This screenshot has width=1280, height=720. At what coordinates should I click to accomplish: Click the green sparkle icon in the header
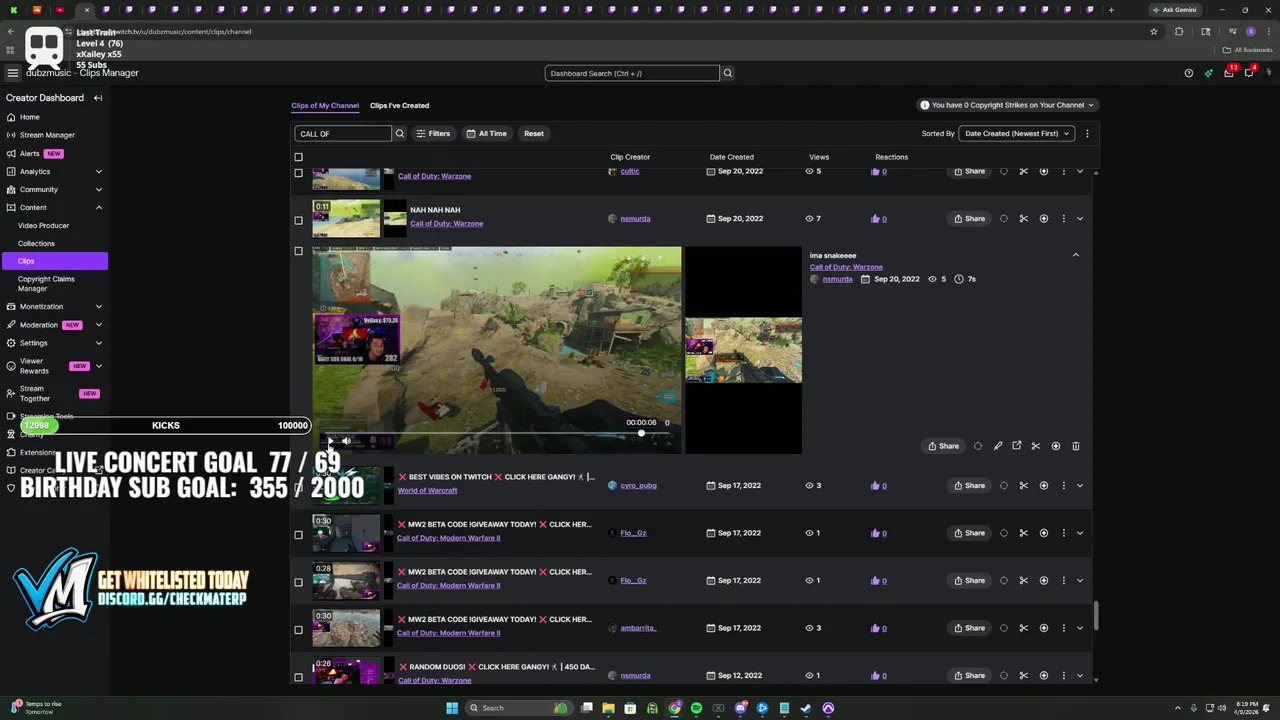[x=1208, y=73]
